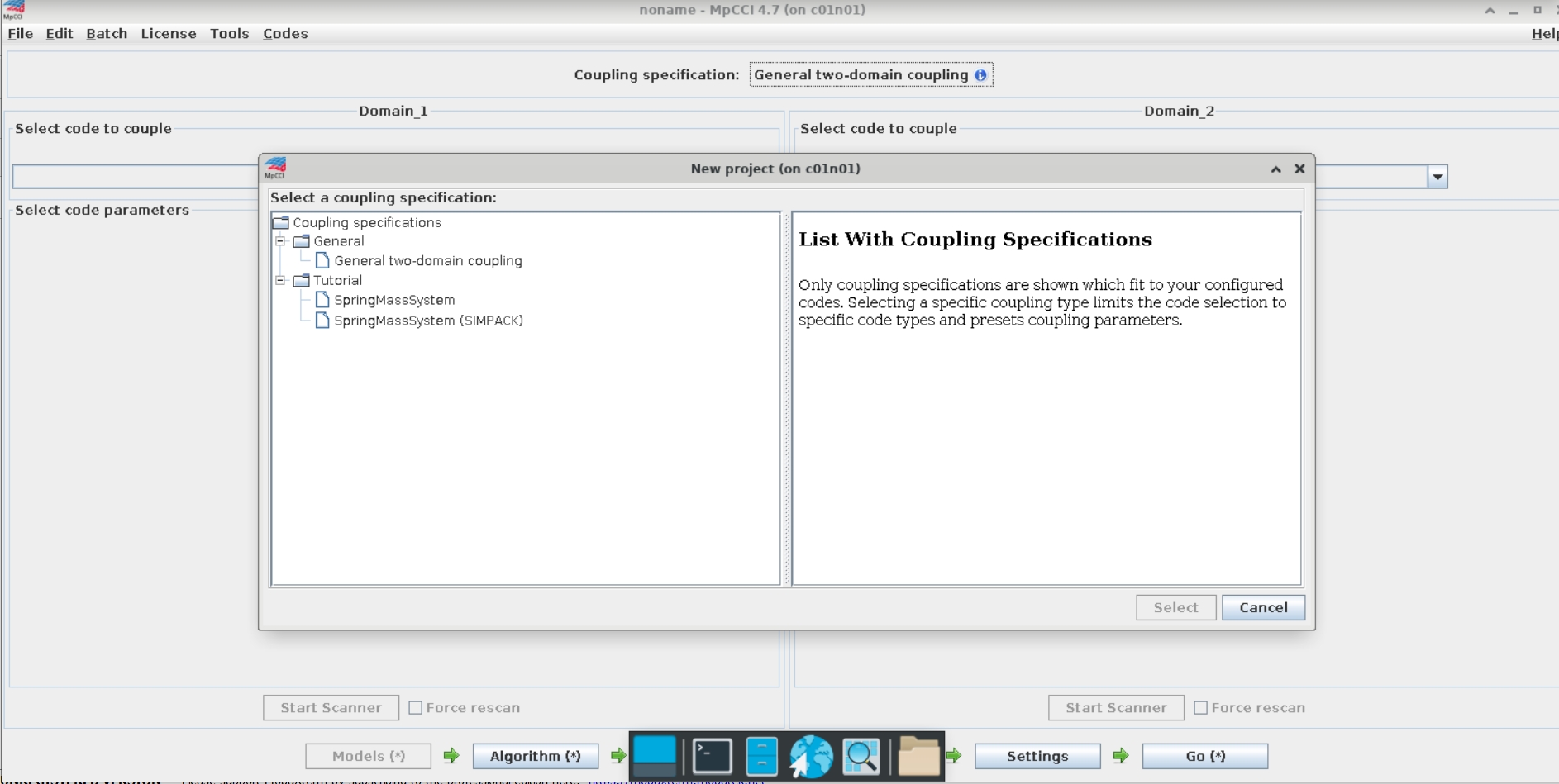Open the Batch menu
This screenshot has height=784, width=1559.
107,34
